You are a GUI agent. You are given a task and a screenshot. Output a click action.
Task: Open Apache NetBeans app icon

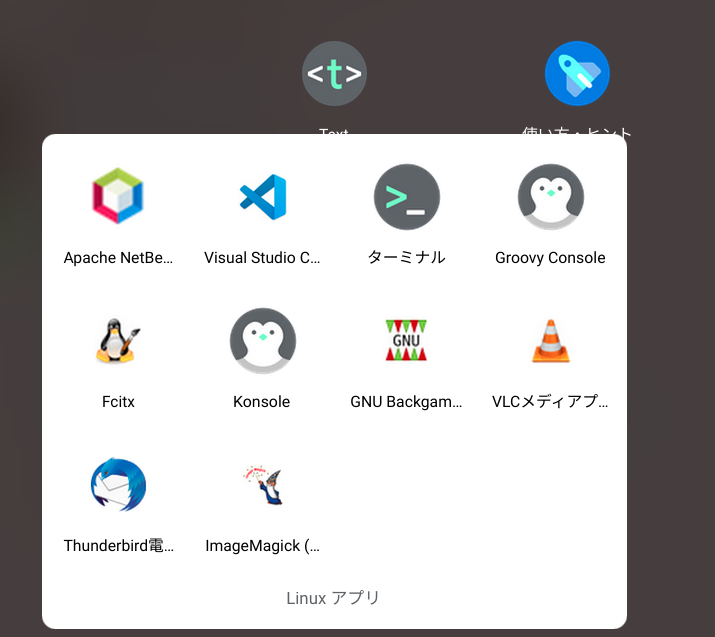118,196
